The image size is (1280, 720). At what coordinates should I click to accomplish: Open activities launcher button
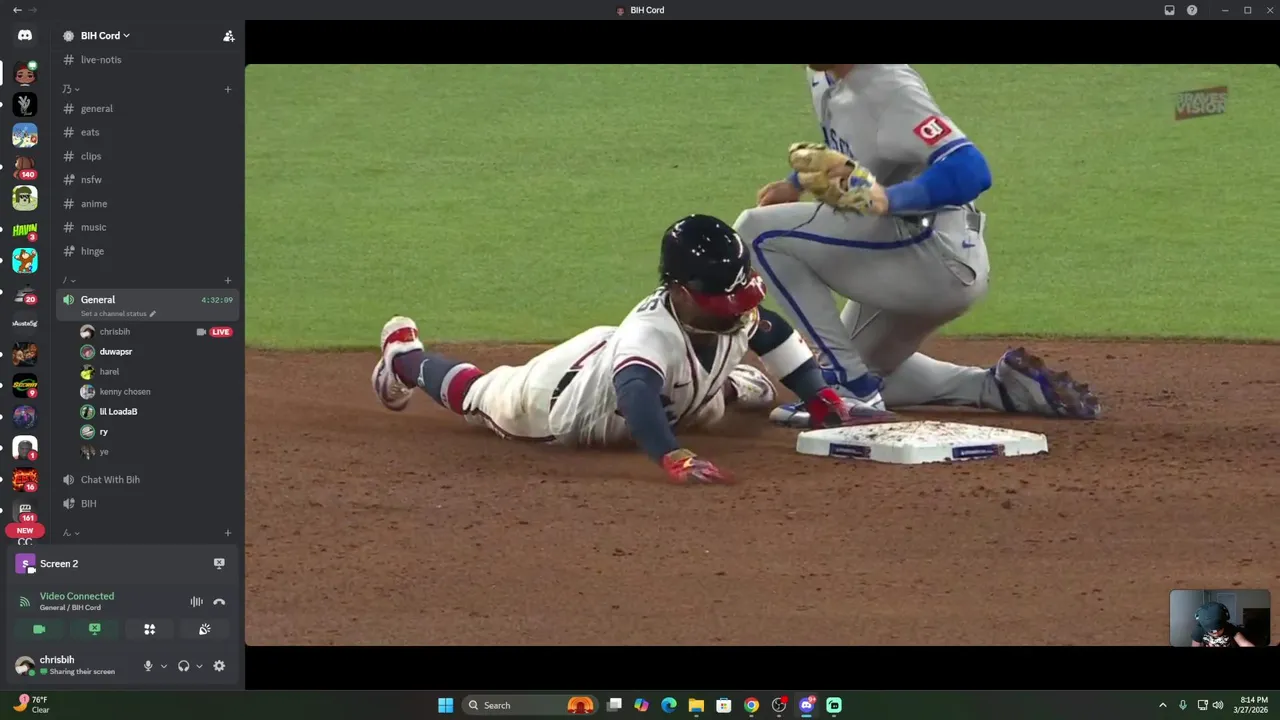coord(149,629)
